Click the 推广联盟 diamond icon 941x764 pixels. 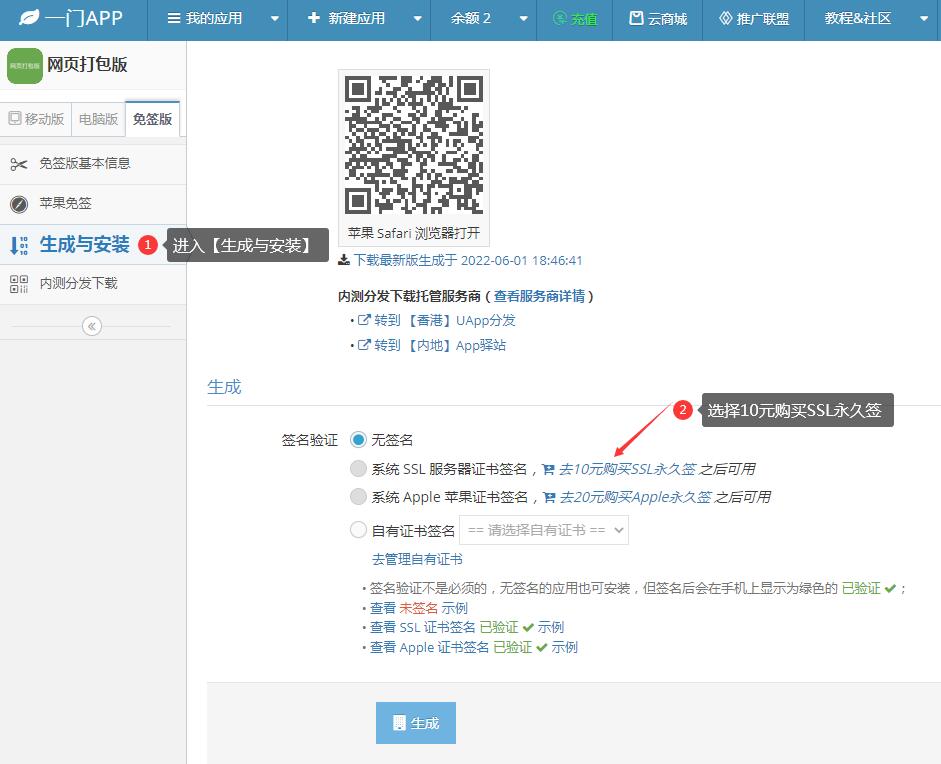pos(726,18)
